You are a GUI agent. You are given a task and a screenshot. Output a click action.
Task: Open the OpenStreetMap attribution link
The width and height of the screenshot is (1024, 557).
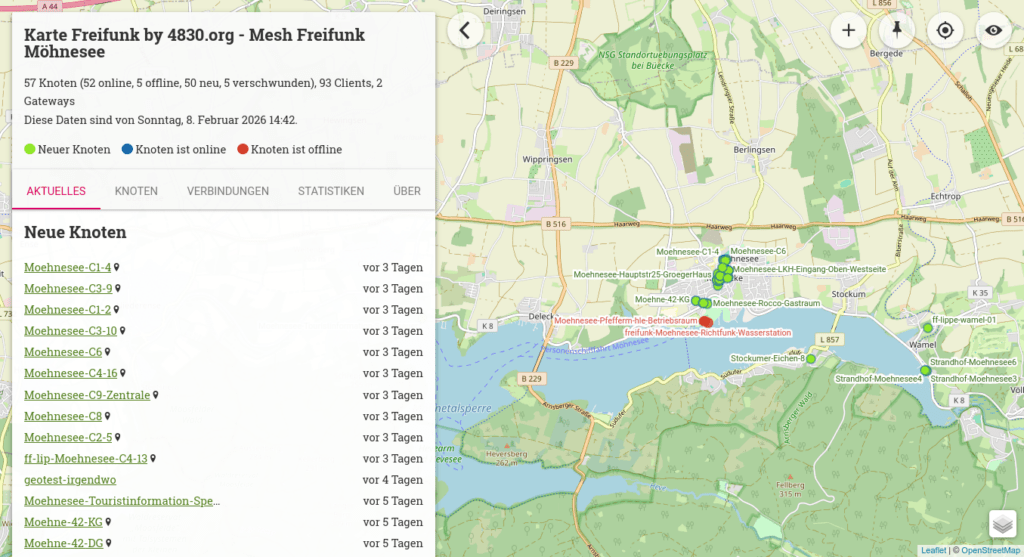tap(990, 550)
